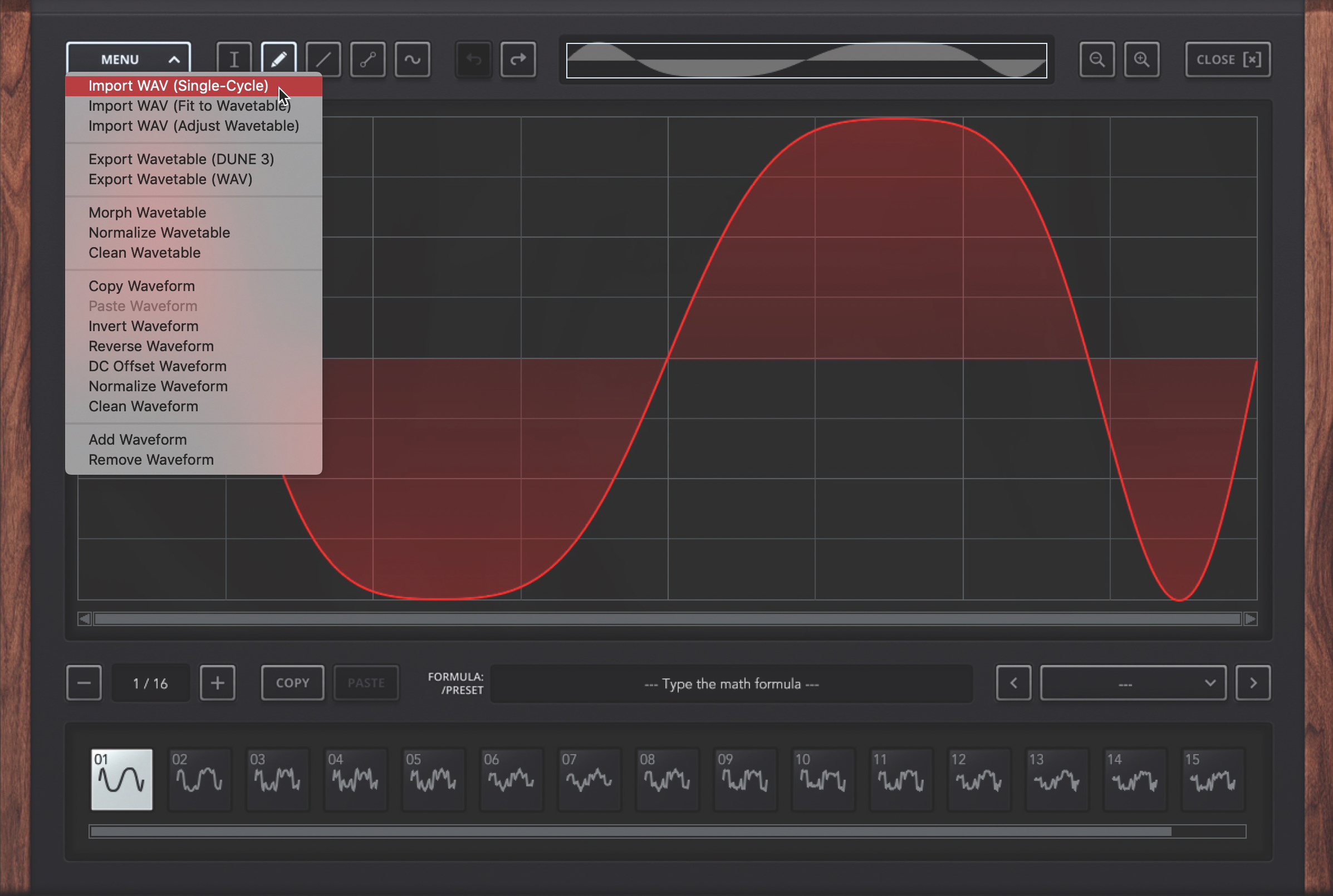Choose Import WAV (Fit to Wavetable)
The width and height of the screenshot is (1333, 896).
tap(194, 106)
